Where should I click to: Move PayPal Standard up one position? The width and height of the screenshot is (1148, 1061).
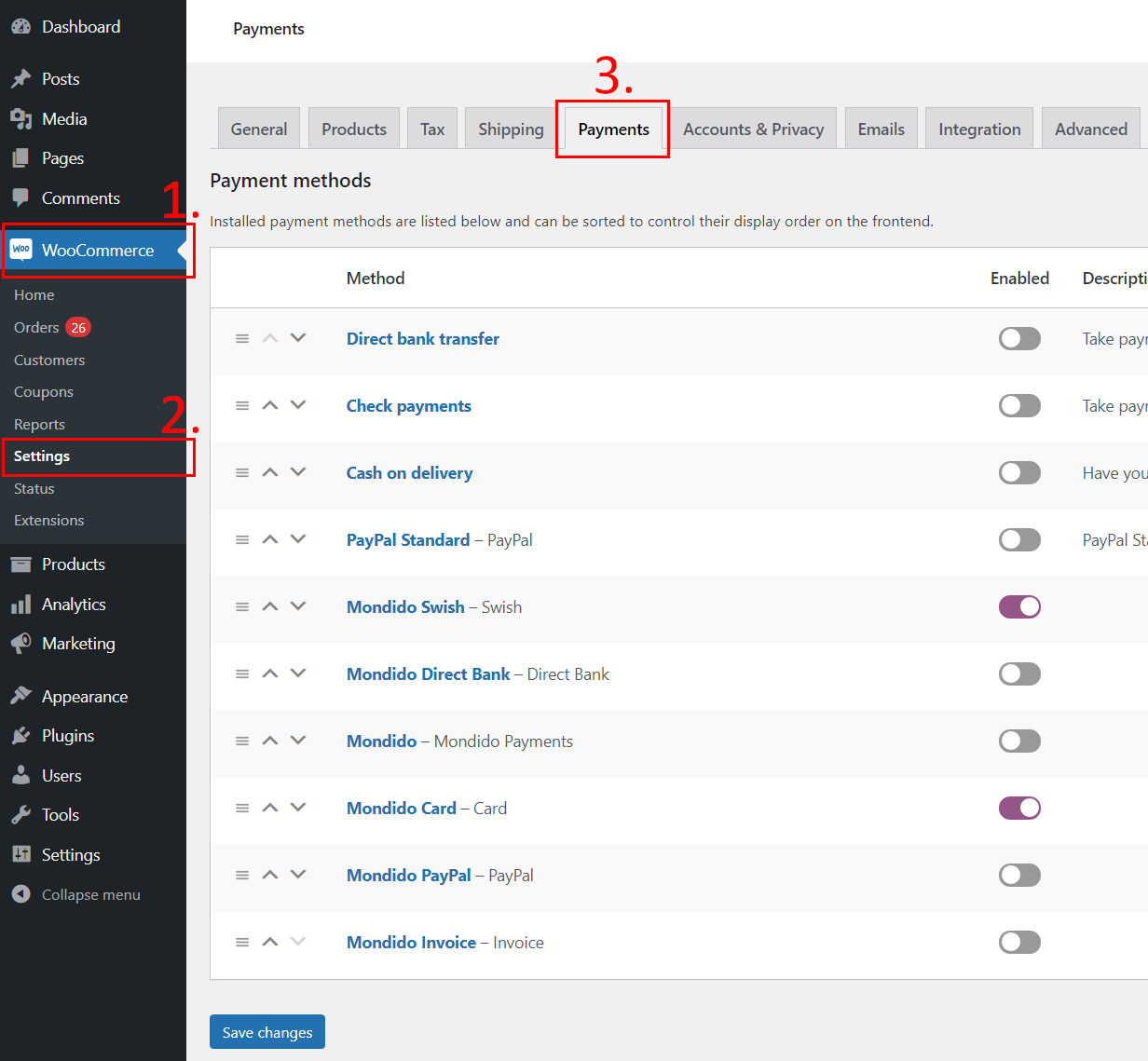click(270, 539)
